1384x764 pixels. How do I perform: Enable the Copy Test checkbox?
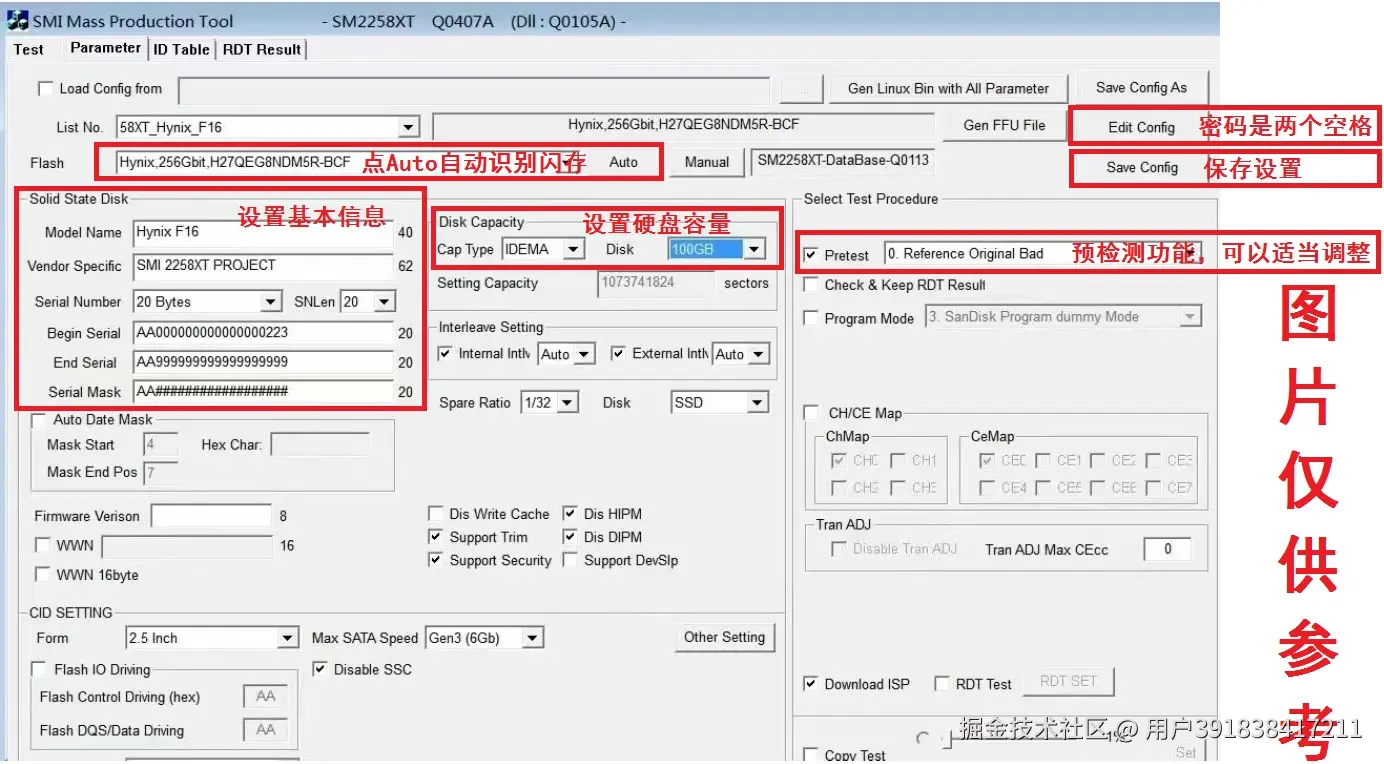pos(811,755)
